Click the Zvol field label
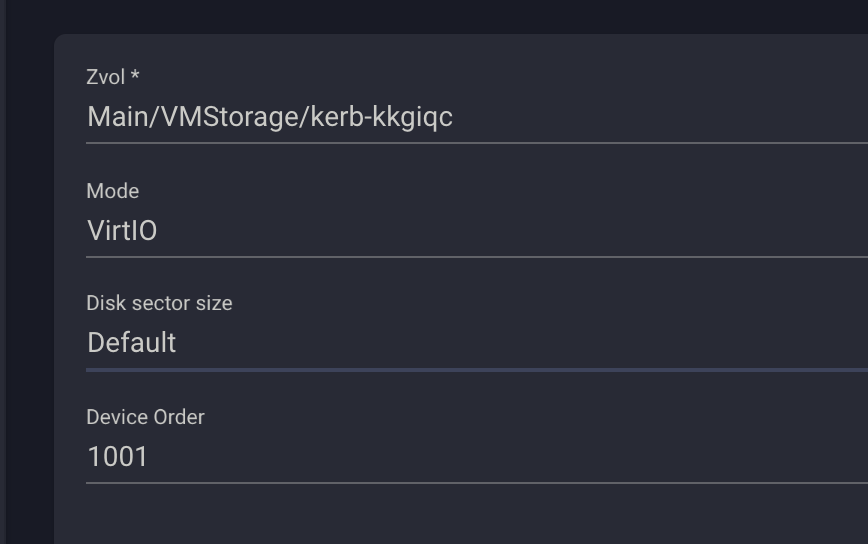Viewport: 868px width, 544px height. click(x=106, y=77)
